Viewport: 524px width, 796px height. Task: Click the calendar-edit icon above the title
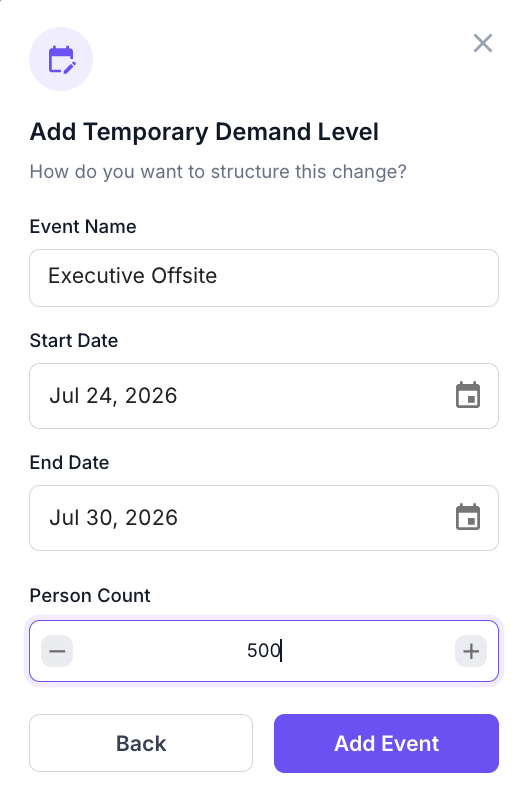(61, 59)
